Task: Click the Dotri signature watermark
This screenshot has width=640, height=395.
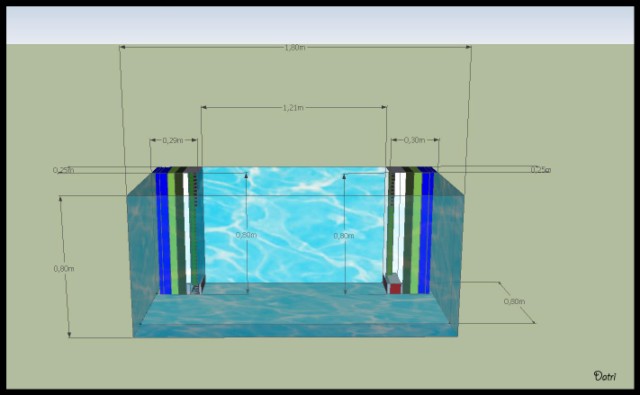Action: (605, 375)
